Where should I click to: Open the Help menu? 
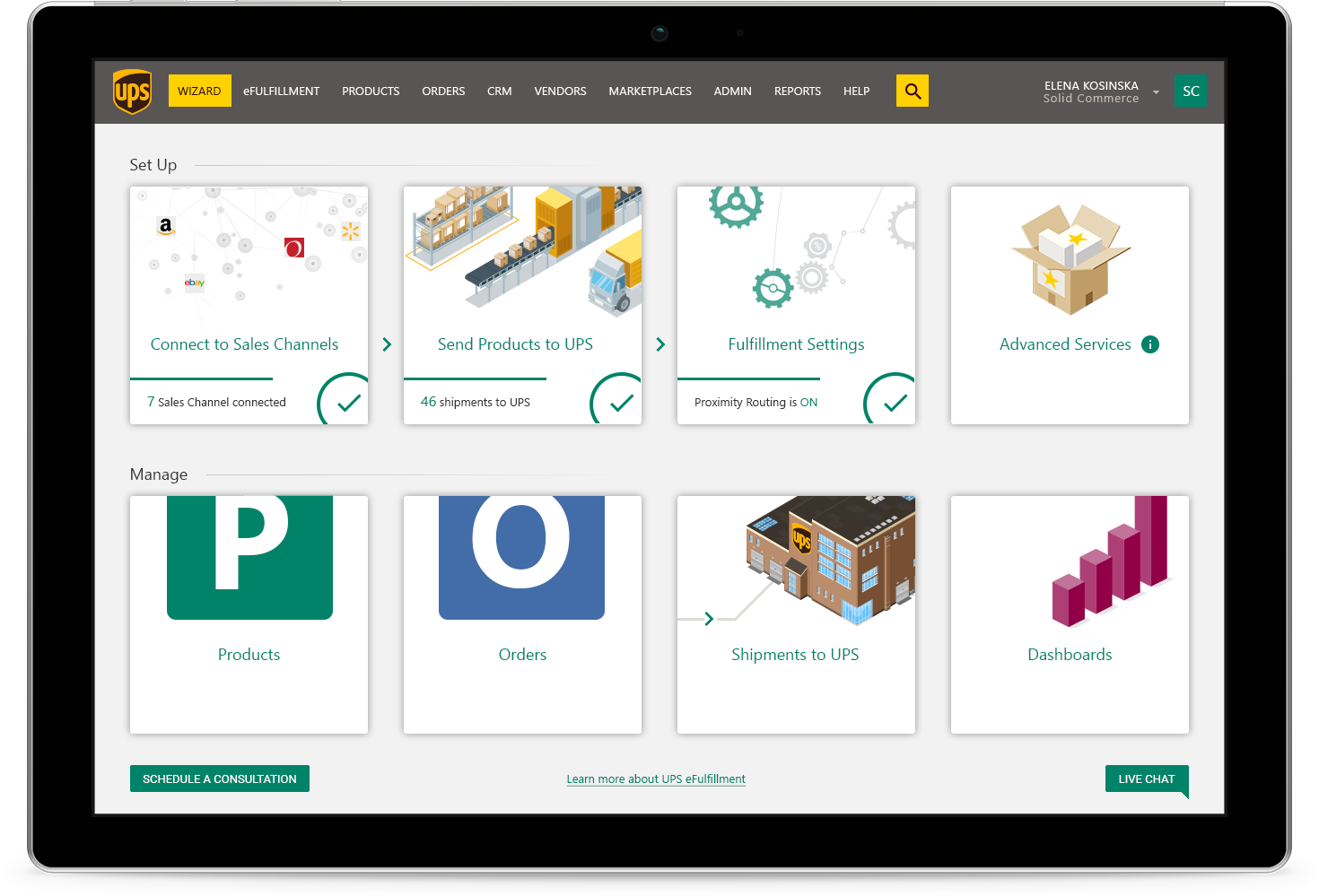coord(857,91)
